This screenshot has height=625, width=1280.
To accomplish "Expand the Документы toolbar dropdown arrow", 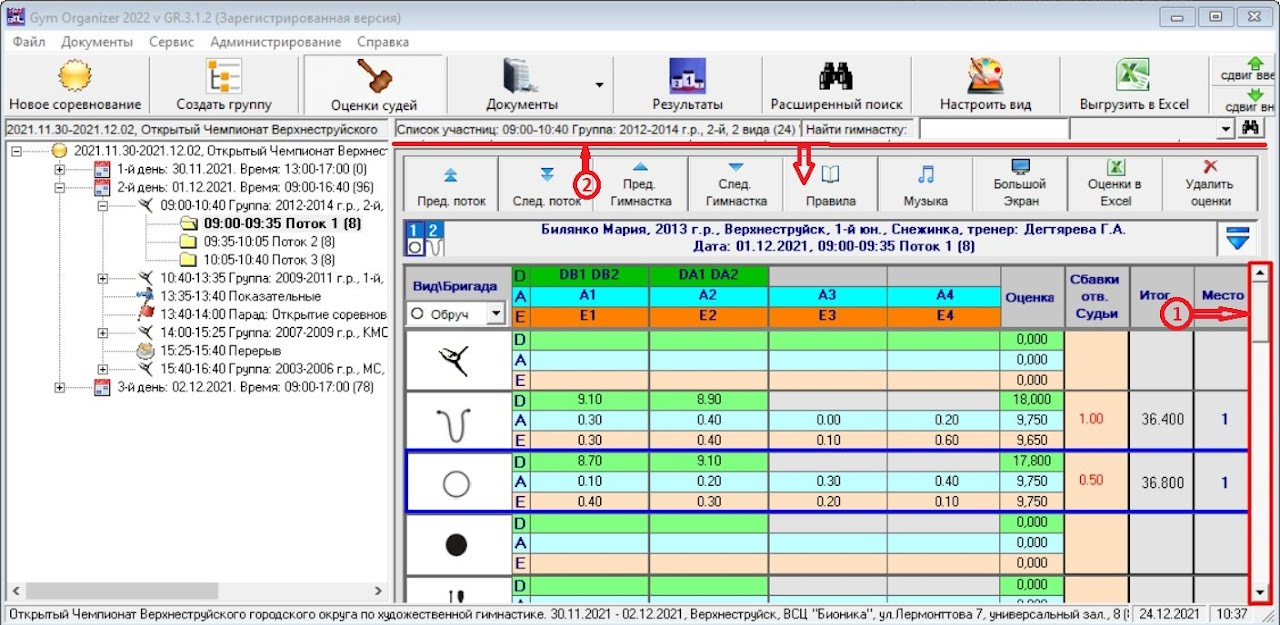I will tap(599, 85).
